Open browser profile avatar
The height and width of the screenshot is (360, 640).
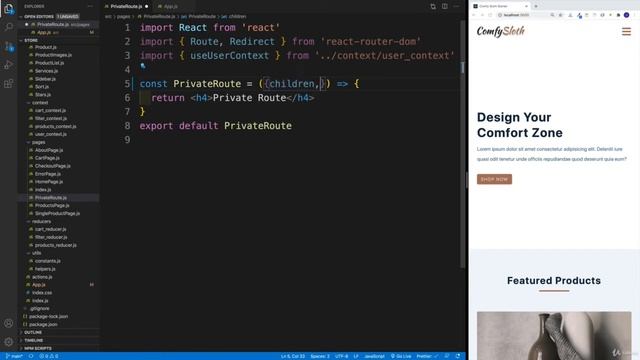click(x=627, y=15)
